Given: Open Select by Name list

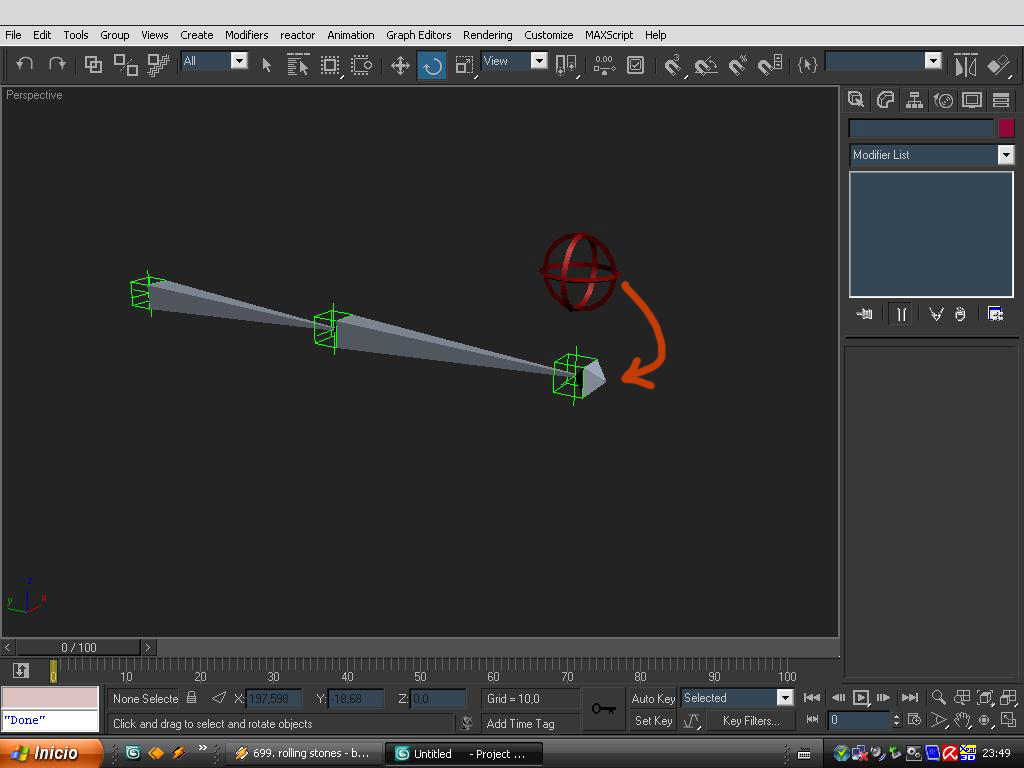Looking at the screenshot, I should pos(298,65).
